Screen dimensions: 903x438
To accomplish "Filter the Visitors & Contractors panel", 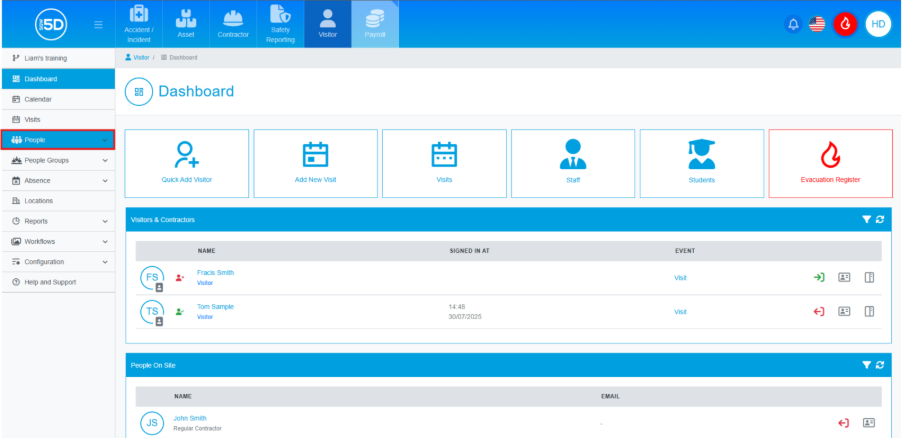I will click(x=866, y=219).
